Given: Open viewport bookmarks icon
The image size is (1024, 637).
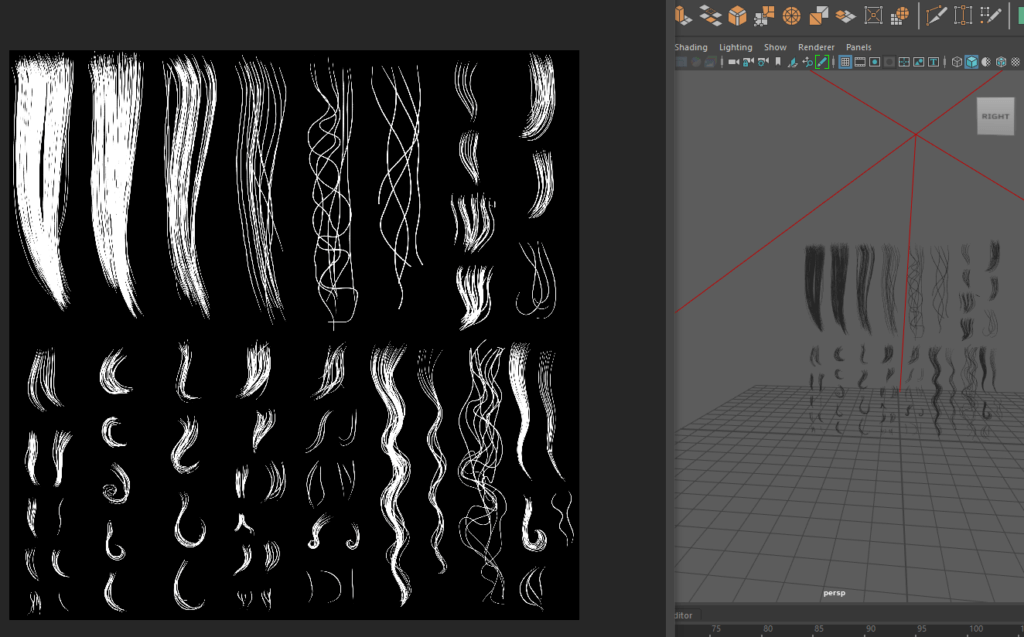Looking at the screenshot, I should coord(778,61).
